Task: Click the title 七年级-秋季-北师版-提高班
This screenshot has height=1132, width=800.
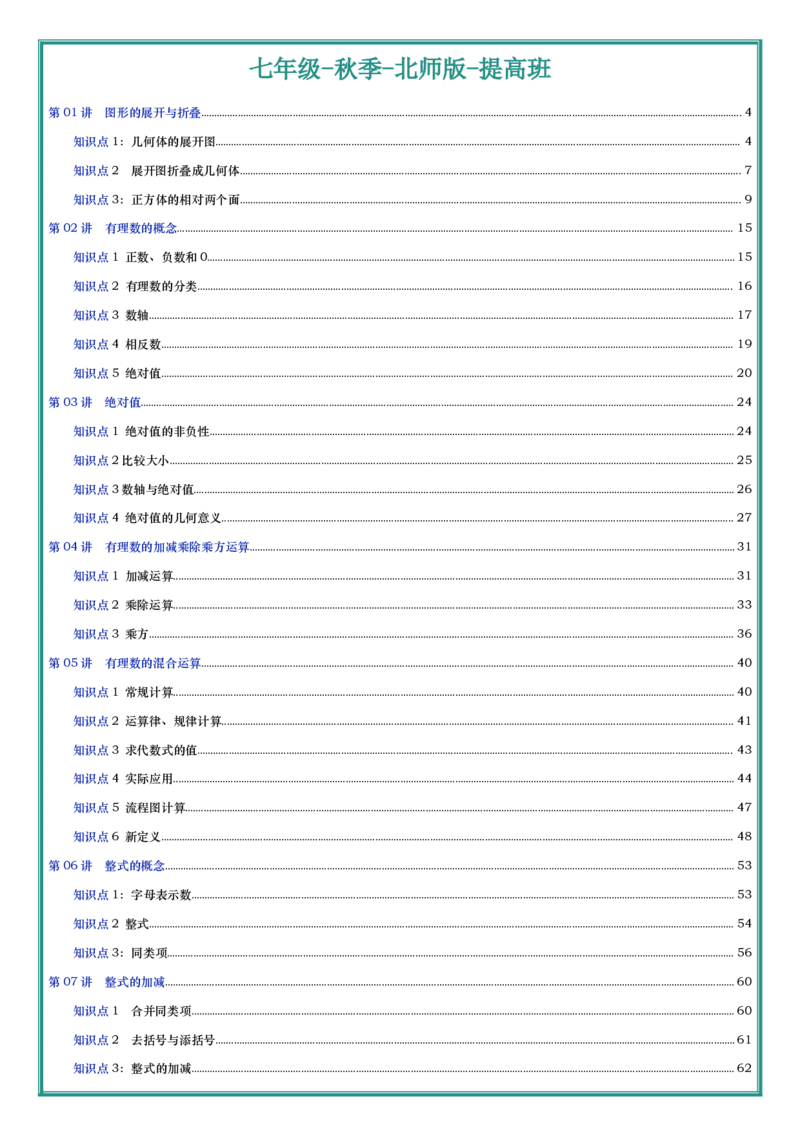Action: (x=400, y=69)
